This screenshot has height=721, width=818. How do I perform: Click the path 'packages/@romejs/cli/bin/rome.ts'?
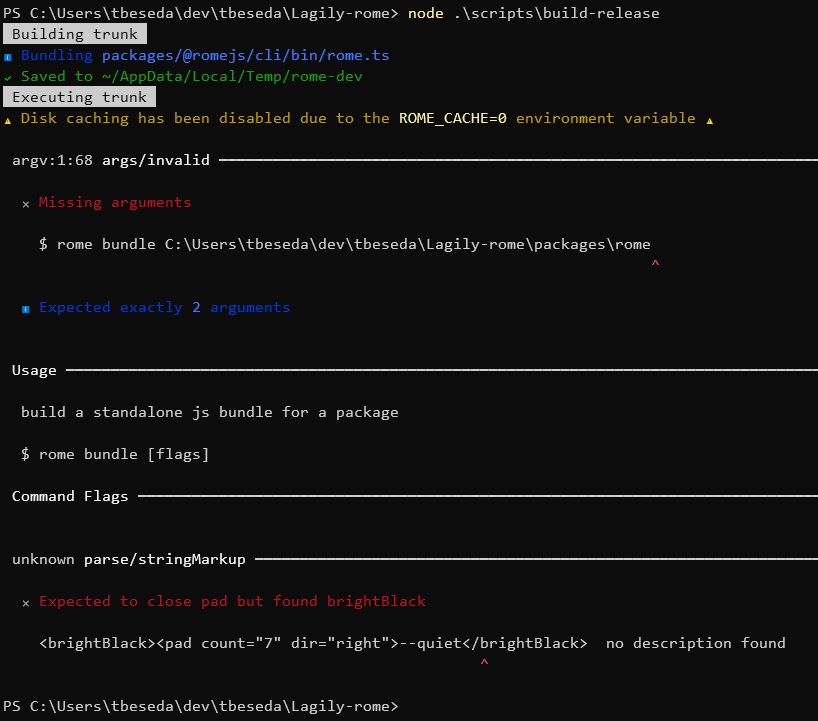(245, 55)
